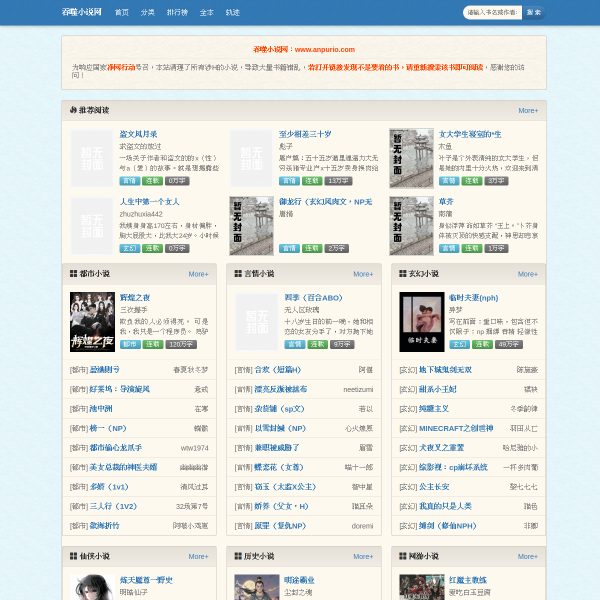Click the grid icon next to 历史小说
The height and width of the screenshot is (600, 600).
(x=238, y=556)
